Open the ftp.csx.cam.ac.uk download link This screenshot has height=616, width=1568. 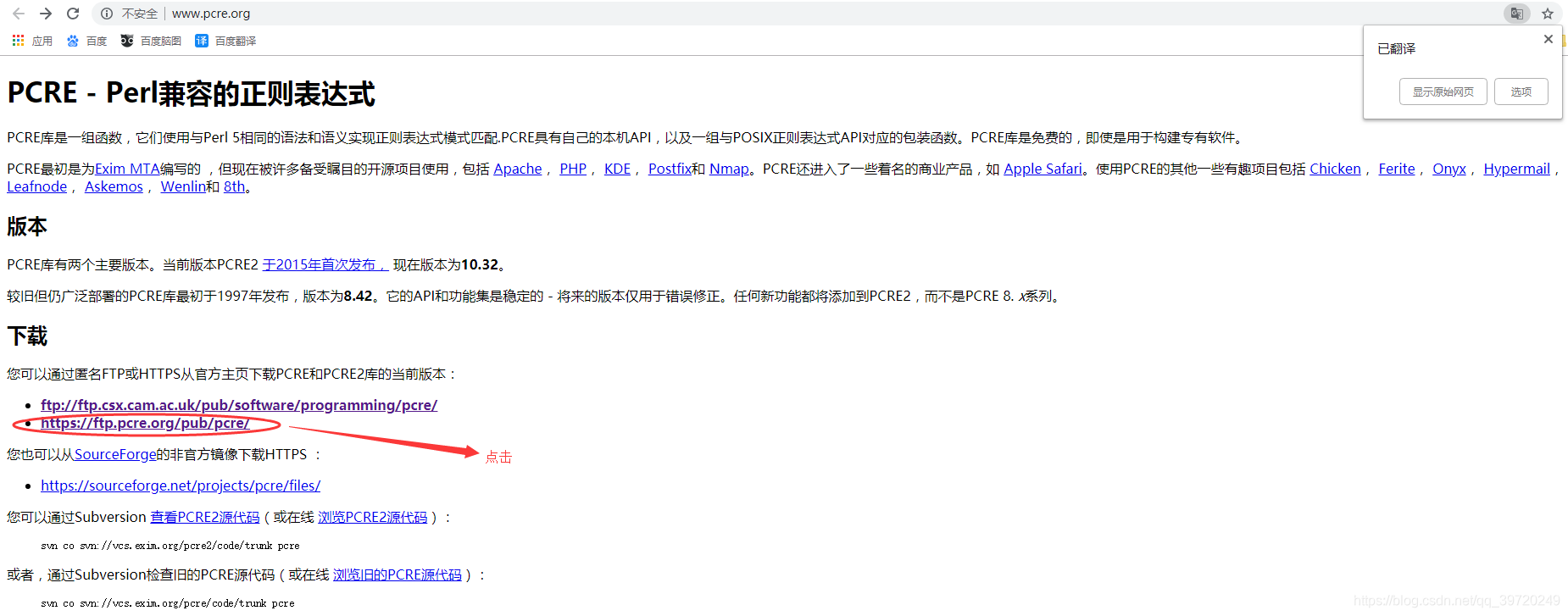click(239, 405)
